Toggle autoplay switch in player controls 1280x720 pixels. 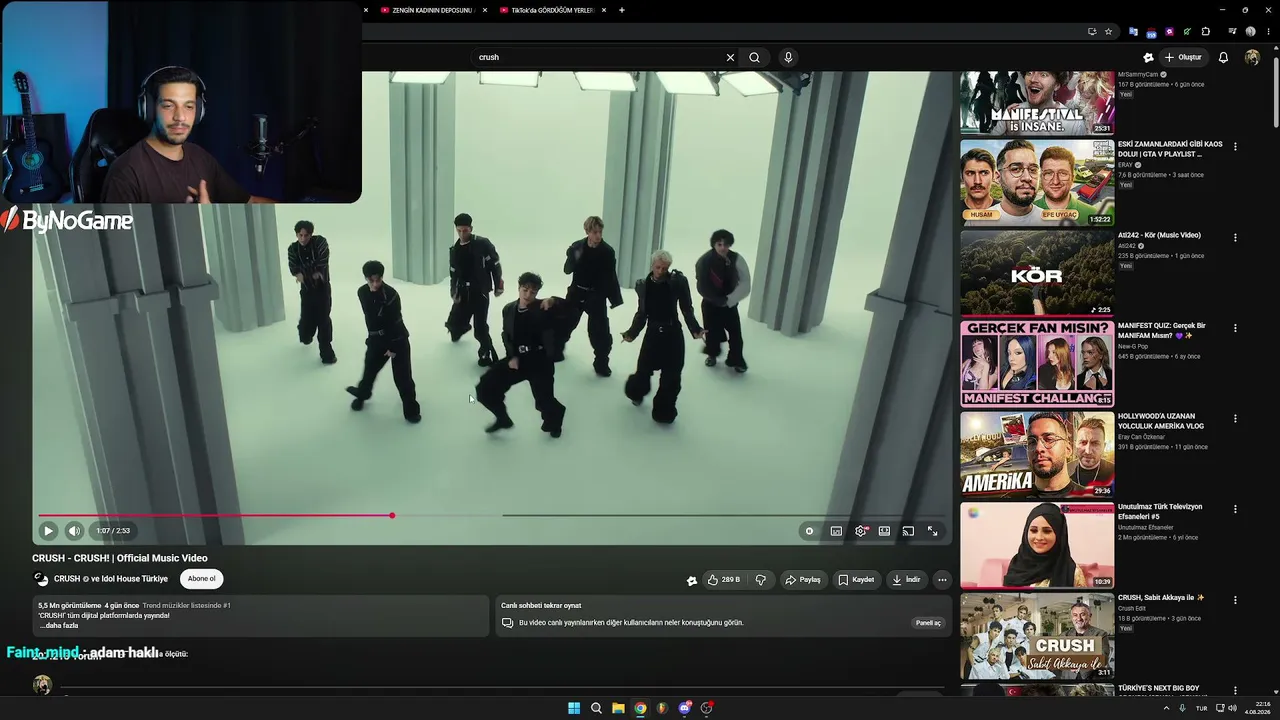click(809, 531)
